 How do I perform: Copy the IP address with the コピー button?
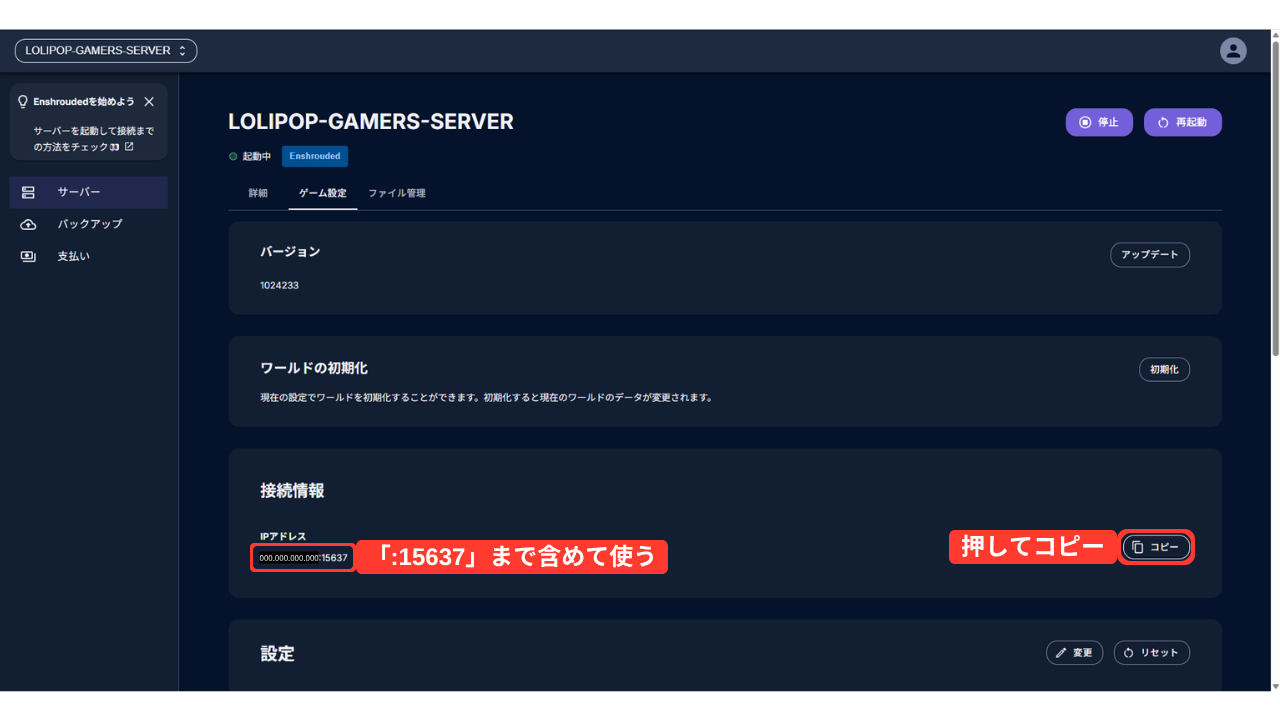click(x=1156, y=547)
